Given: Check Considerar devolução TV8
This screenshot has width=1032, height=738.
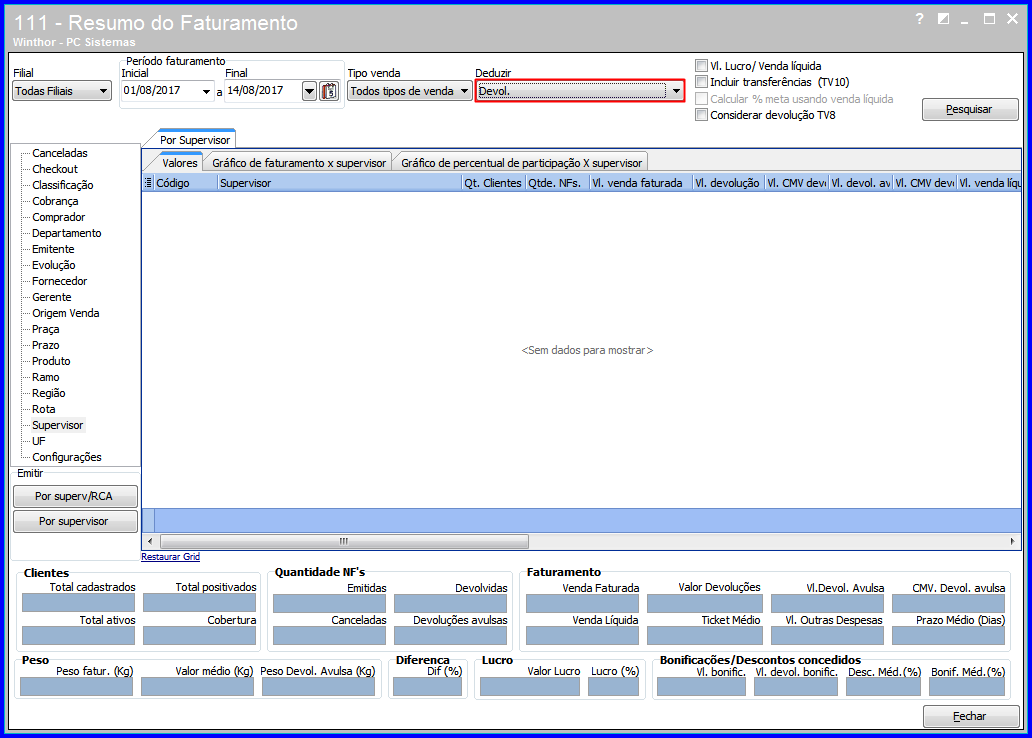Looking at the screenshot, I should coord(702,115).
